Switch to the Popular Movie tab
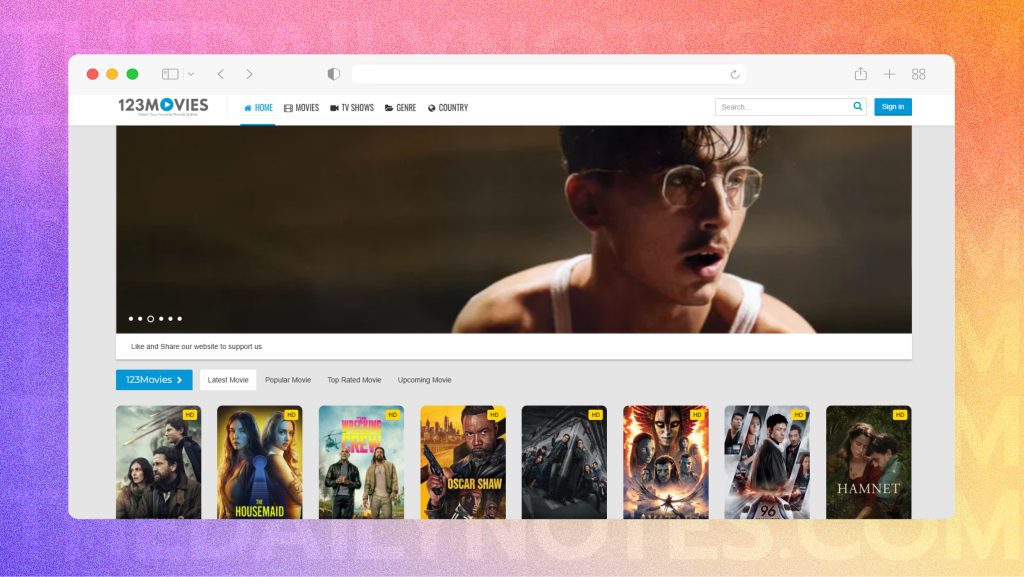The image size is (1024, 577). (x=288, y=380)
